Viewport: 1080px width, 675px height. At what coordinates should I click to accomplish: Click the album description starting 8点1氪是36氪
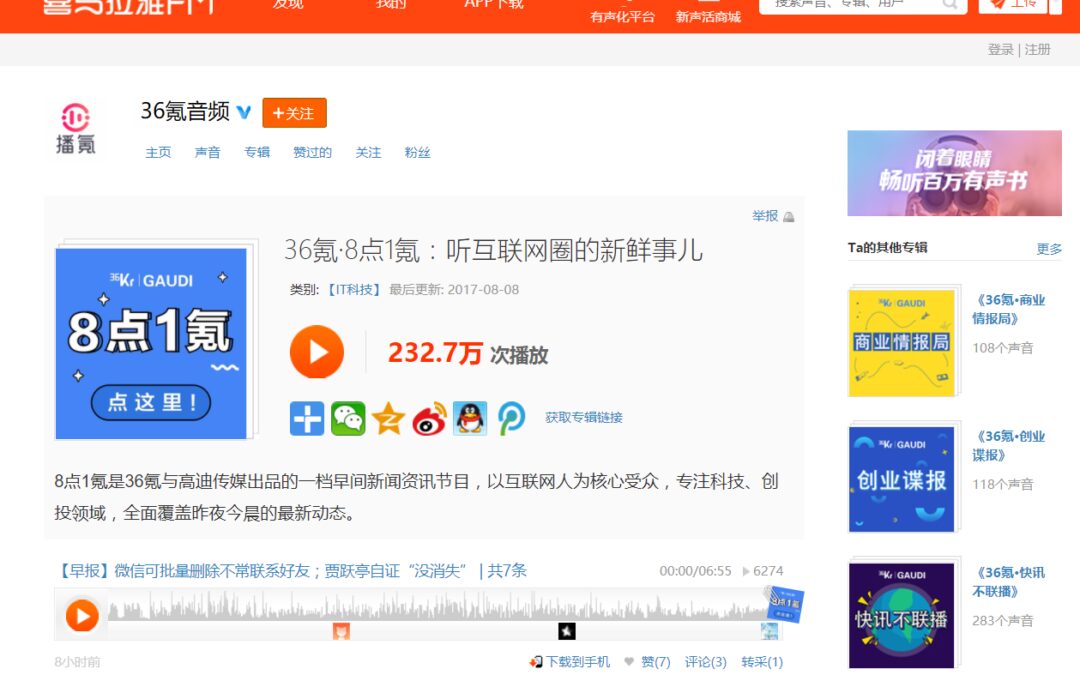coord(417,497)
